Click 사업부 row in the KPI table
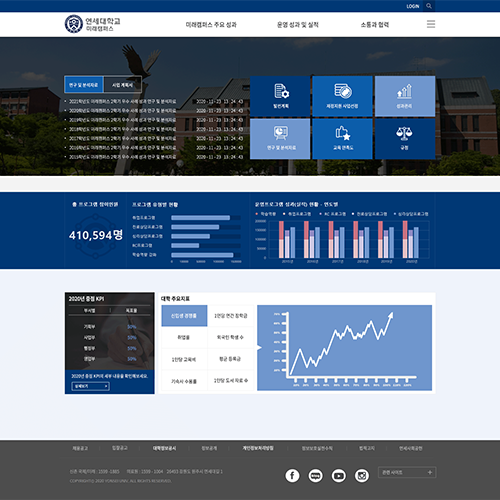Screen dimensions: 500x500 [109, 338]
